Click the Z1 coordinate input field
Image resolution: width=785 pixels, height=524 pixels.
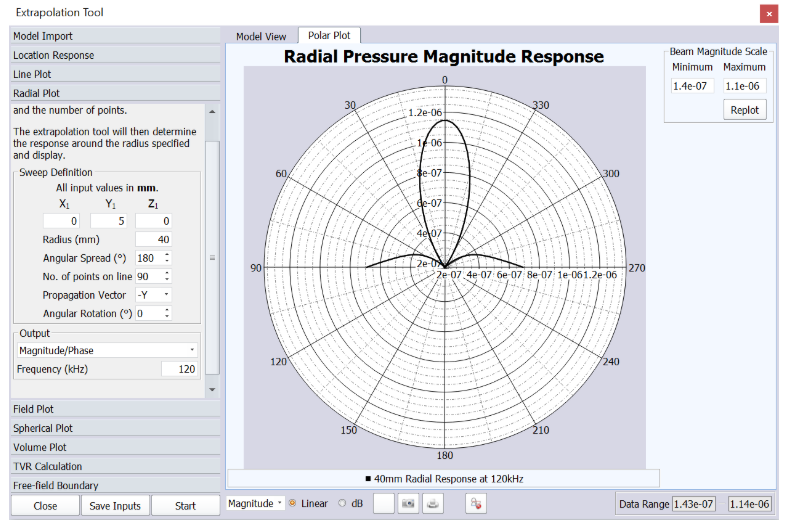(x=153, y=221)
